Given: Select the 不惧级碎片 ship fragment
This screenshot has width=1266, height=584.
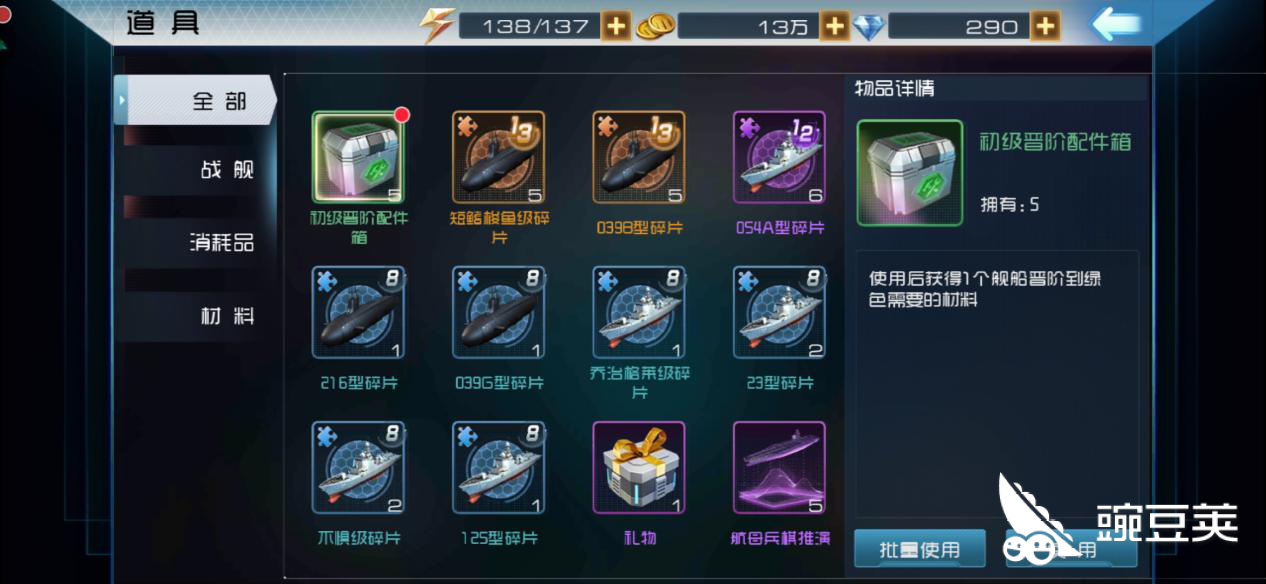Looking at the screenshot, I should (x=358, y=467).
